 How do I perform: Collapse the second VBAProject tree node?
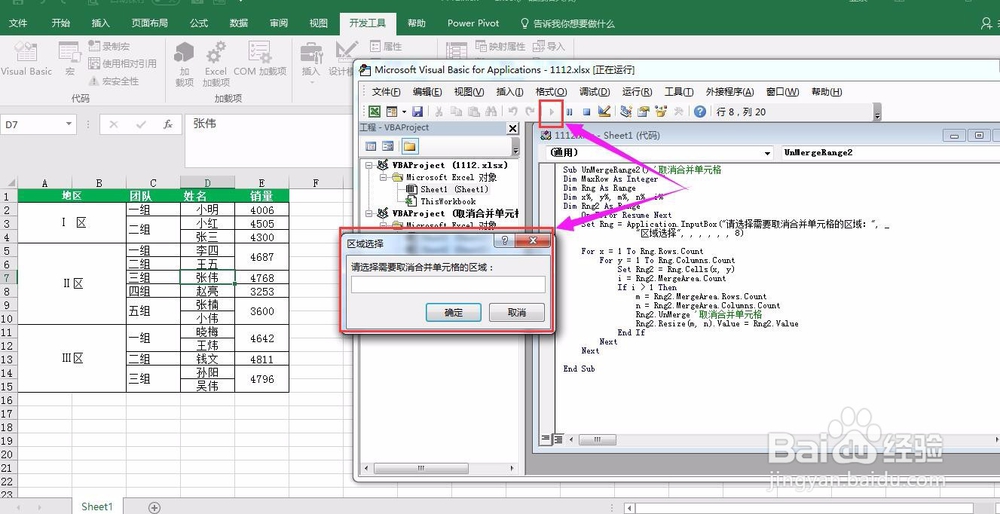click(x=369, y=213)
